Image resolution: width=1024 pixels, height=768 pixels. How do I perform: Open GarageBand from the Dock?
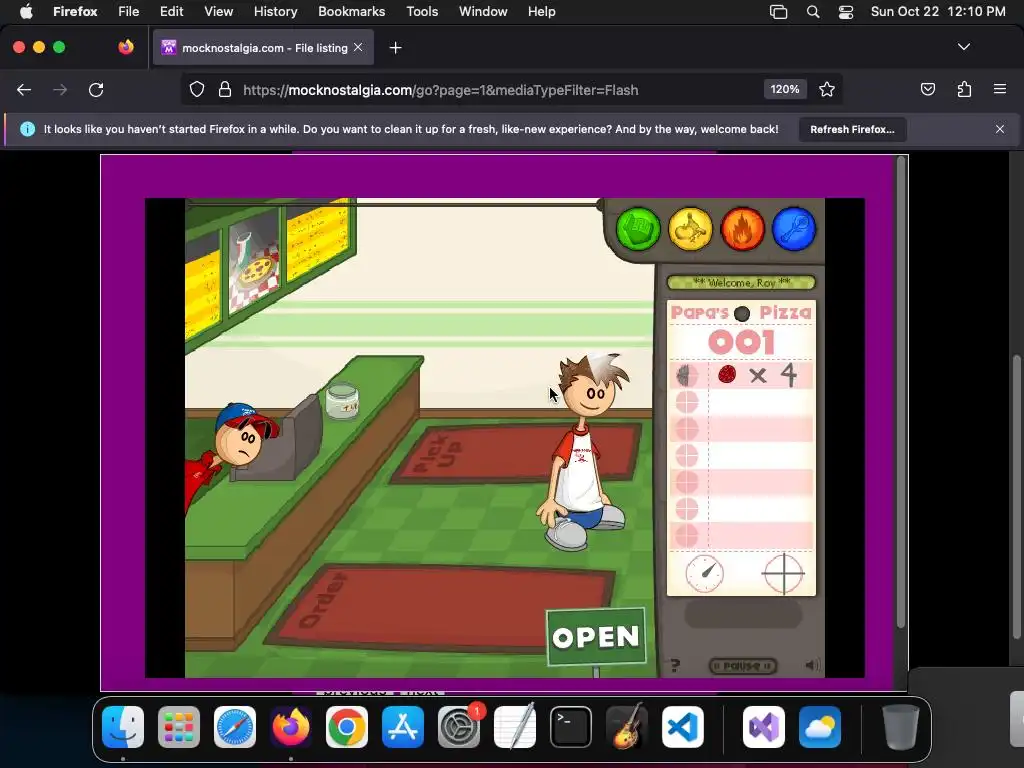pos(627,727)
